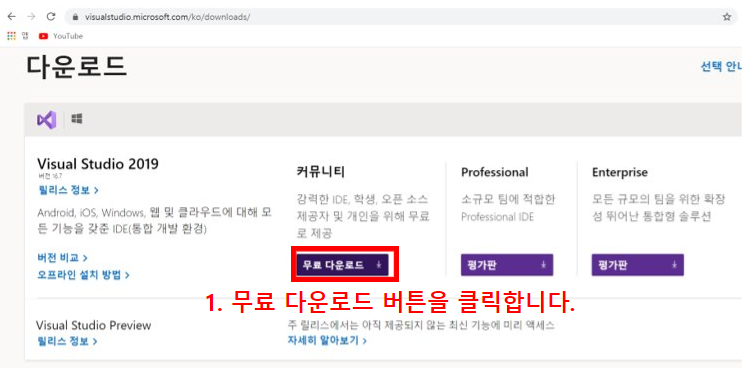Open the 오프라인 설치 방법 link

point(83,275)
